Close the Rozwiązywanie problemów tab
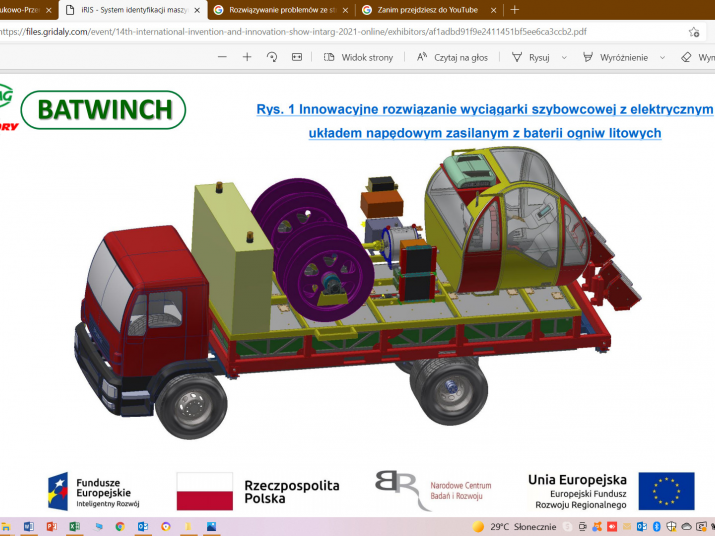The image size is (715, 536). [x=344, y=9]
